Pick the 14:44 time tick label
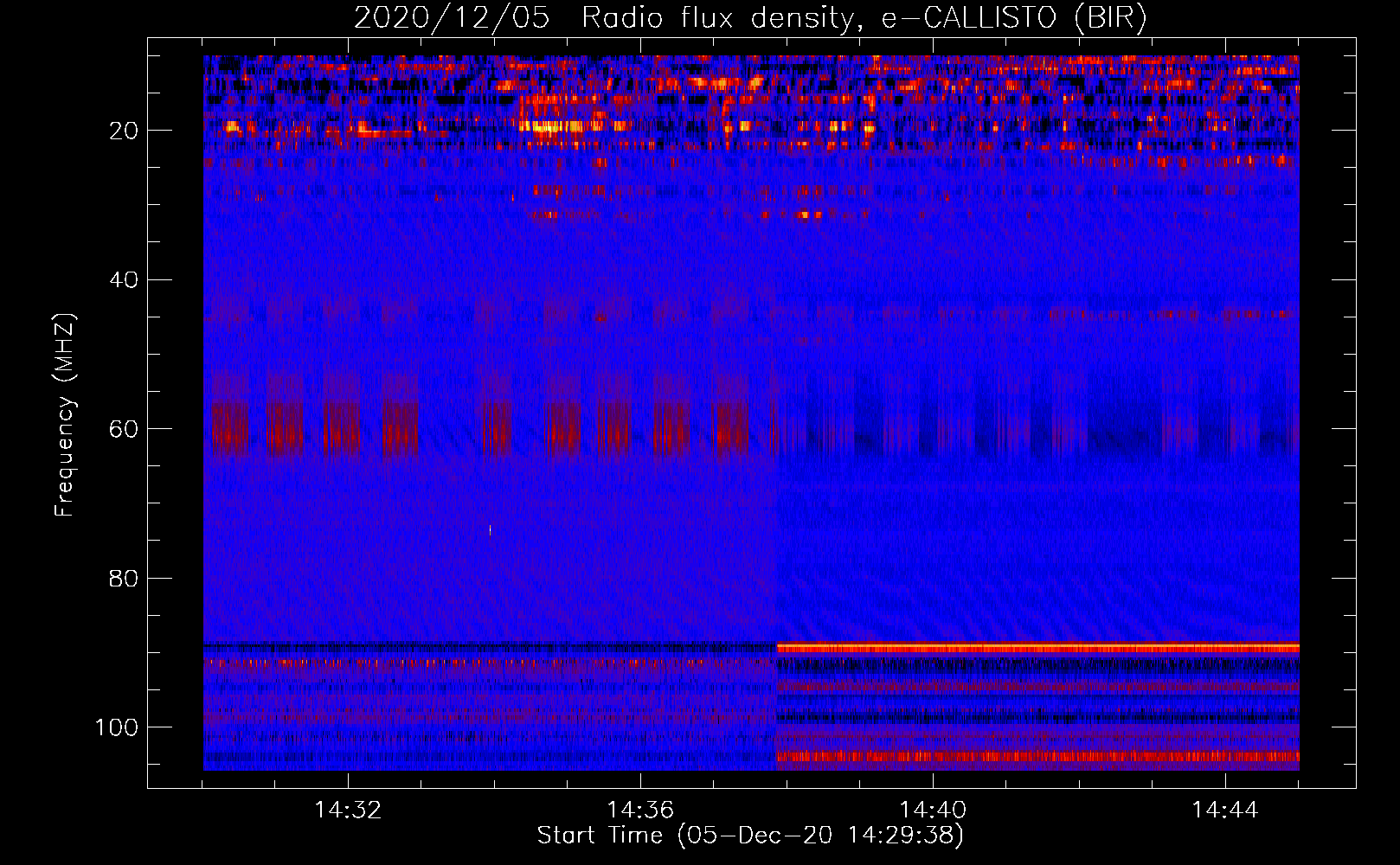 pos(1225,811)
